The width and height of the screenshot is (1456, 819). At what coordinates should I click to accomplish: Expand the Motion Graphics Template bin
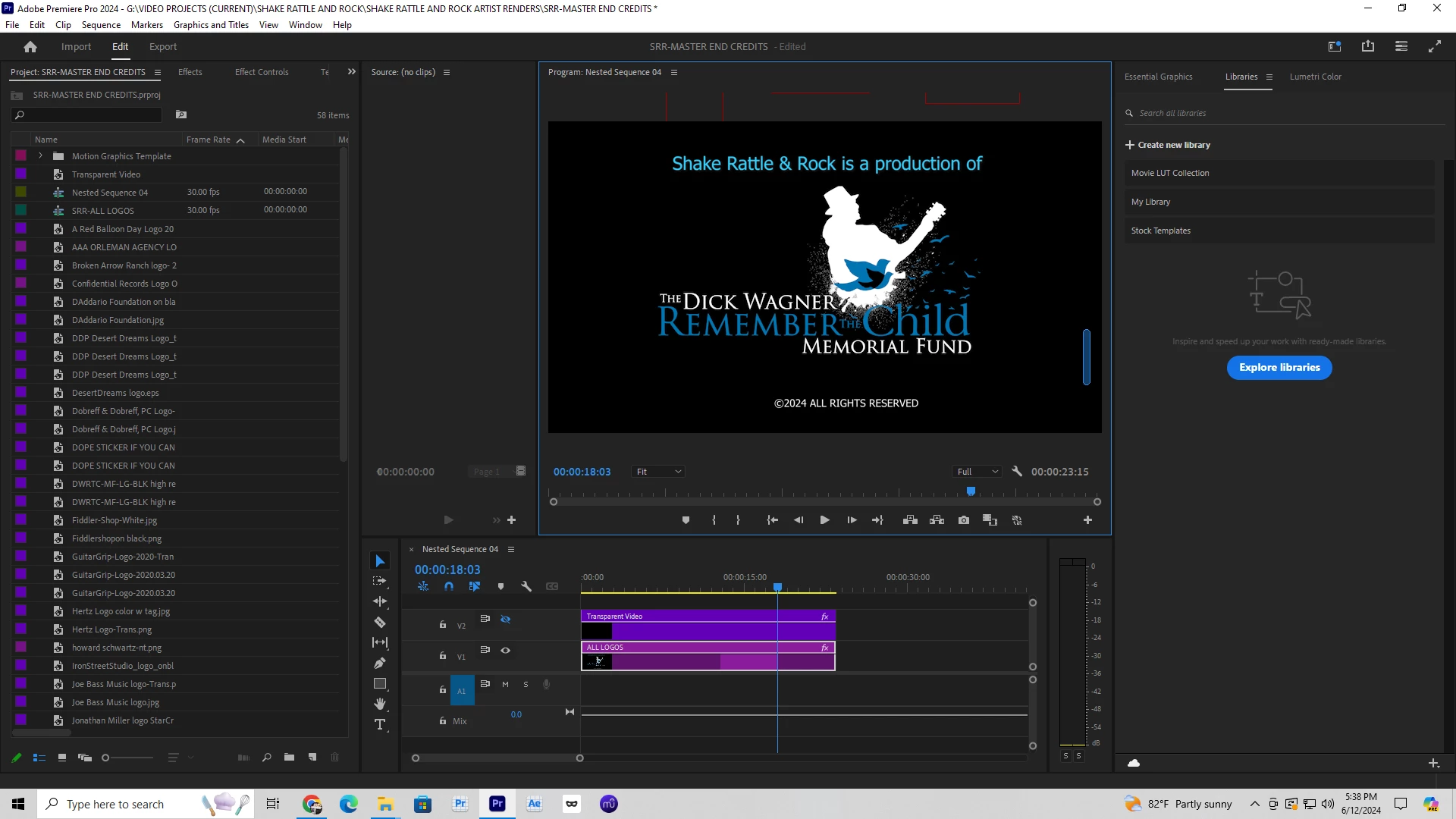click(40, 156)
